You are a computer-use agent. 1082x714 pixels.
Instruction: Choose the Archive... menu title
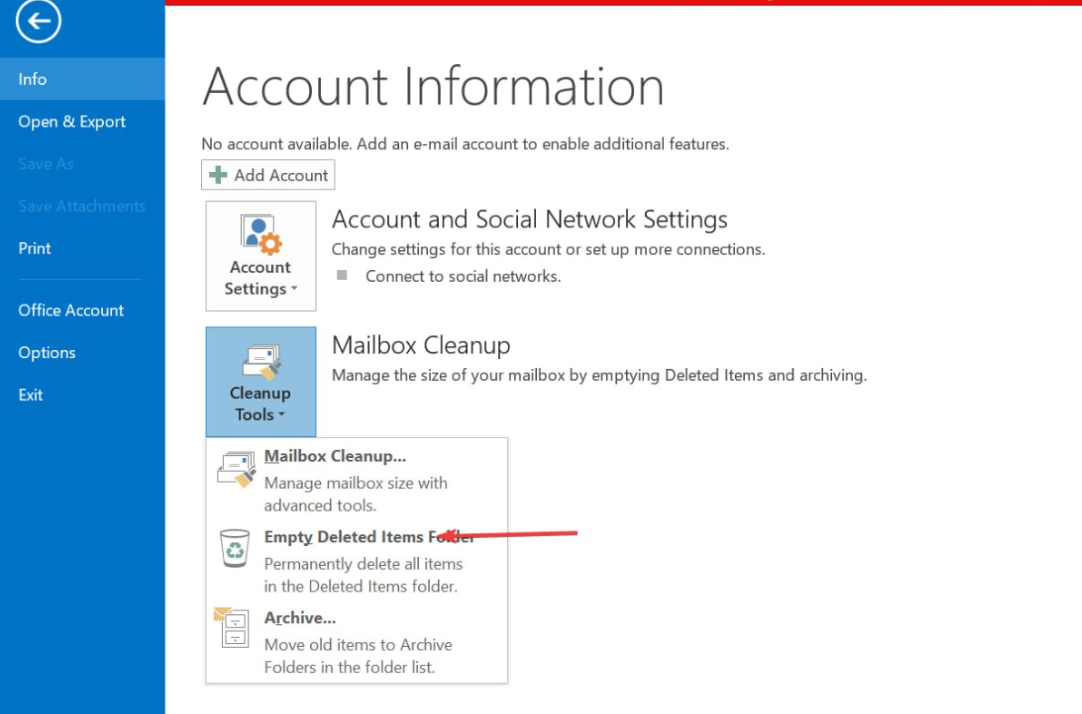[300, 618]
